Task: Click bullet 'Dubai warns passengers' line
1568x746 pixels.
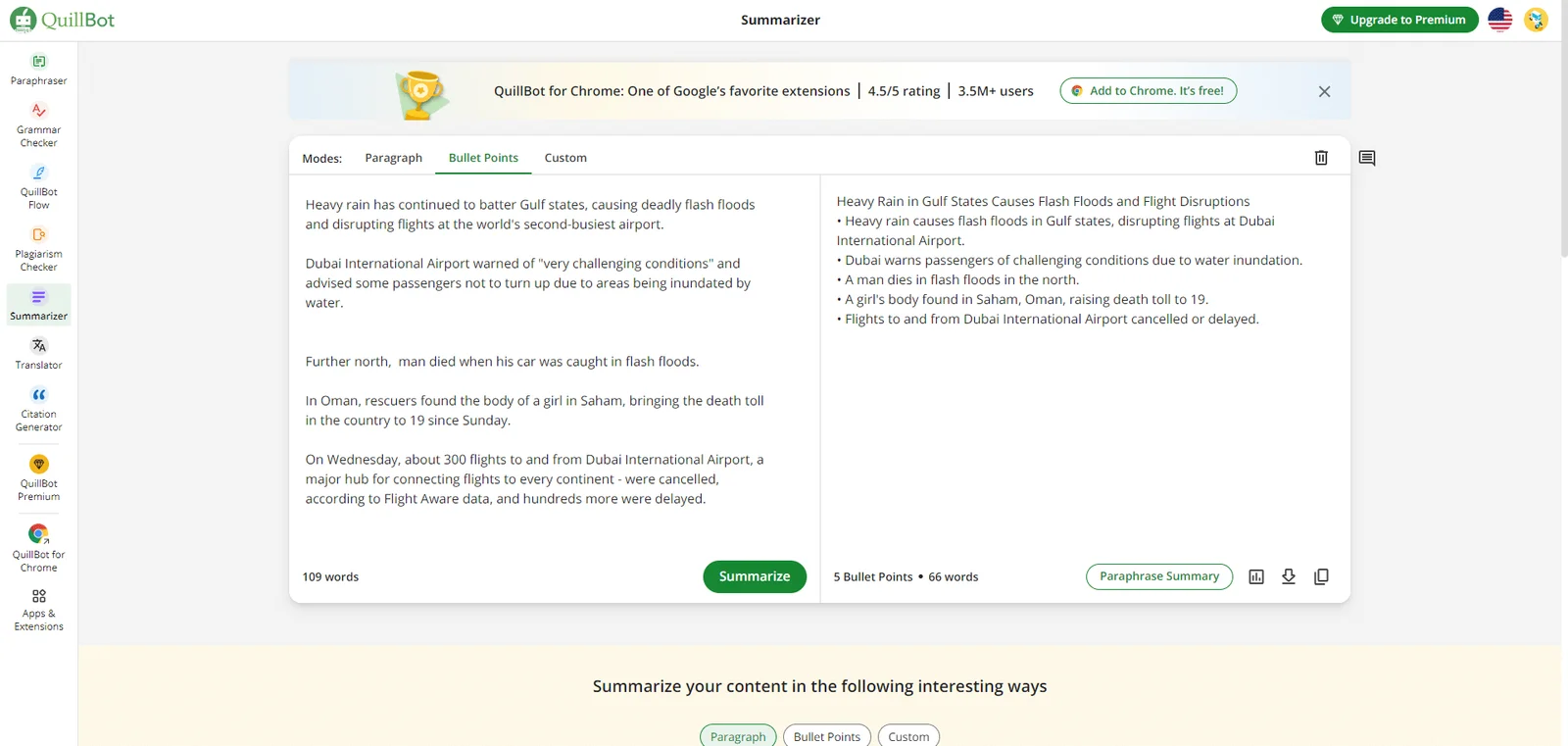Action: (x=1069, y=260)
